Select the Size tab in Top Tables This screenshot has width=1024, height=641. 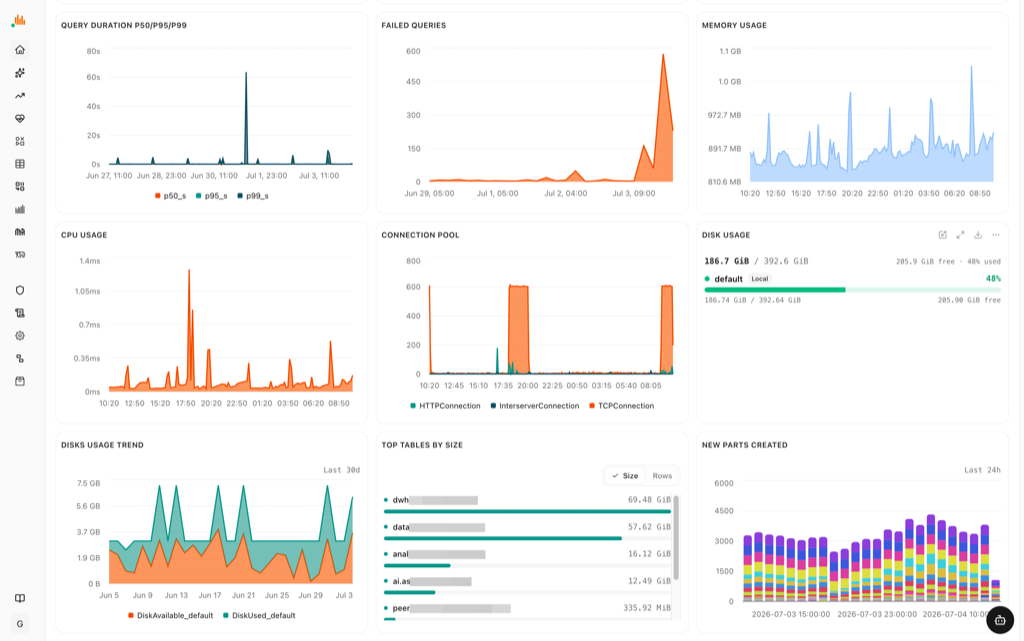coord(625,476)
